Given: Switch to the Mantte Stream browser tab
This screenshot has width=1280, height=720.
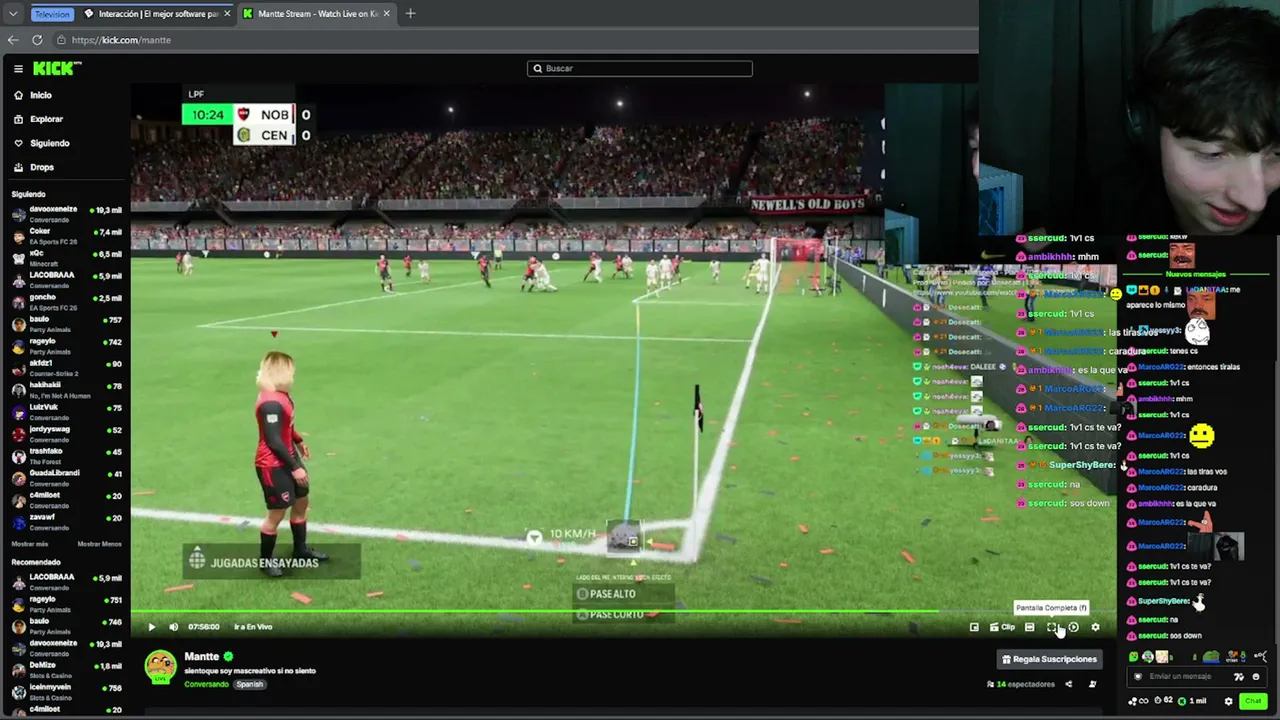Looking at the screenshot, I should coord(318,14).
